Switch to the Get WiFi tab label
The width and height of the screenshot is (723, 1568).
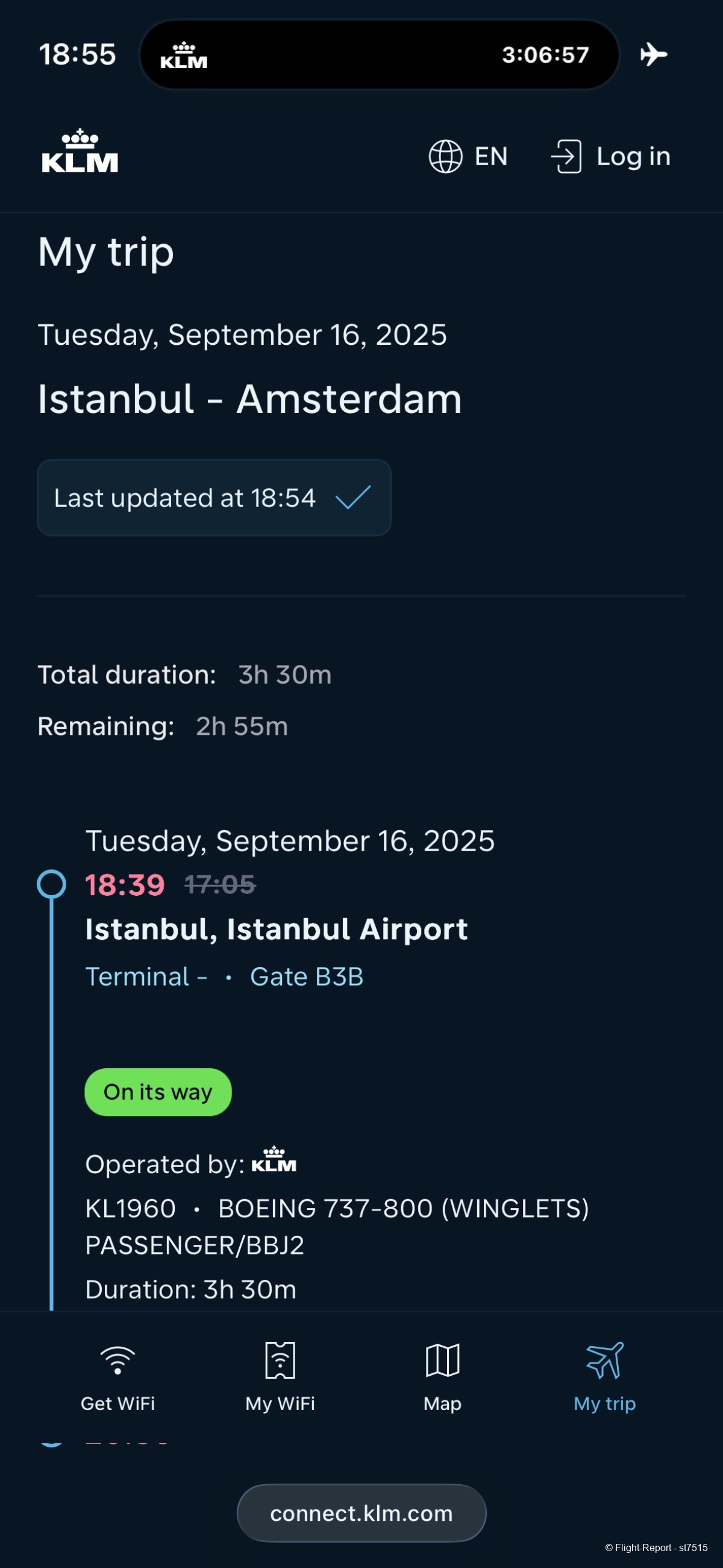pyautogui.click(x=117, y=1403)
